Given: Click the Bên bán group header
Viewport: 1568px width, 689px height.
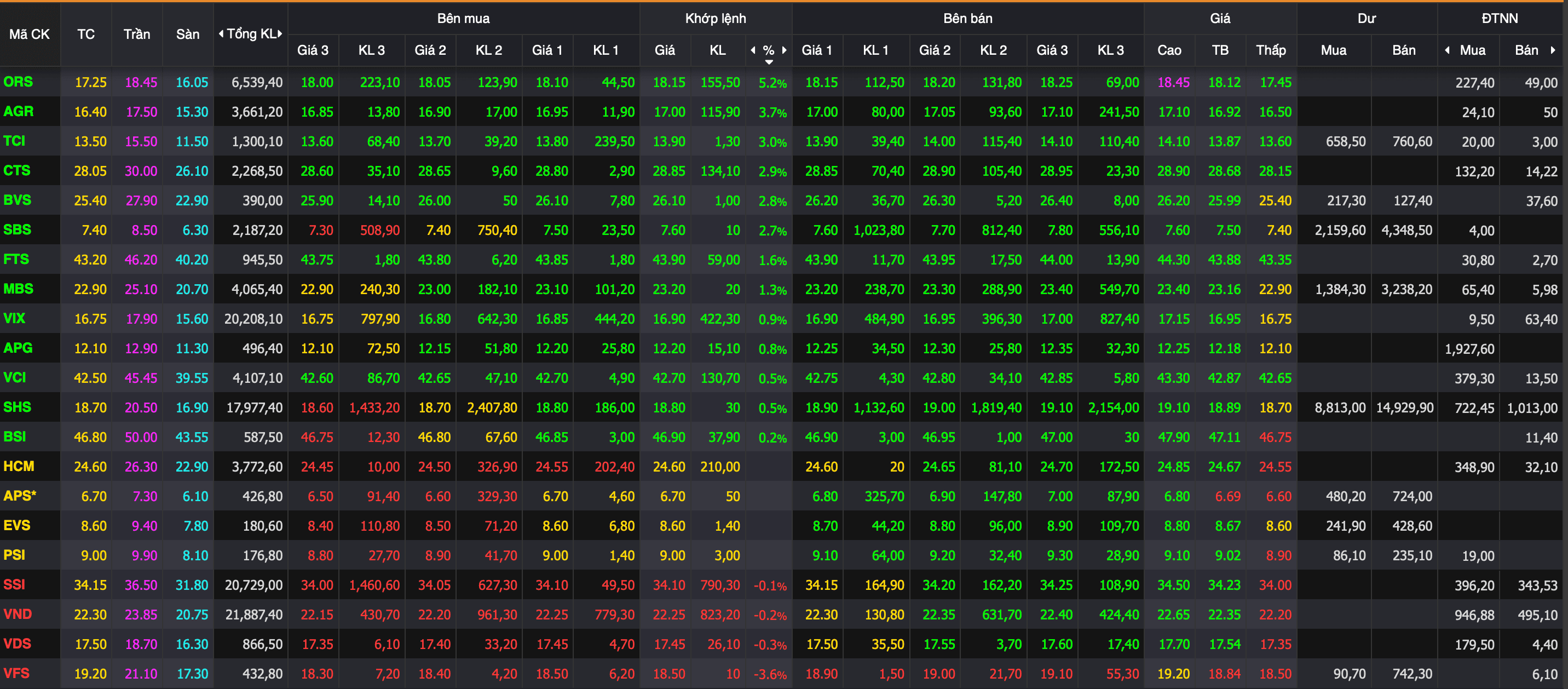Looking at the screenshot, I should click(x=968, y=18).
